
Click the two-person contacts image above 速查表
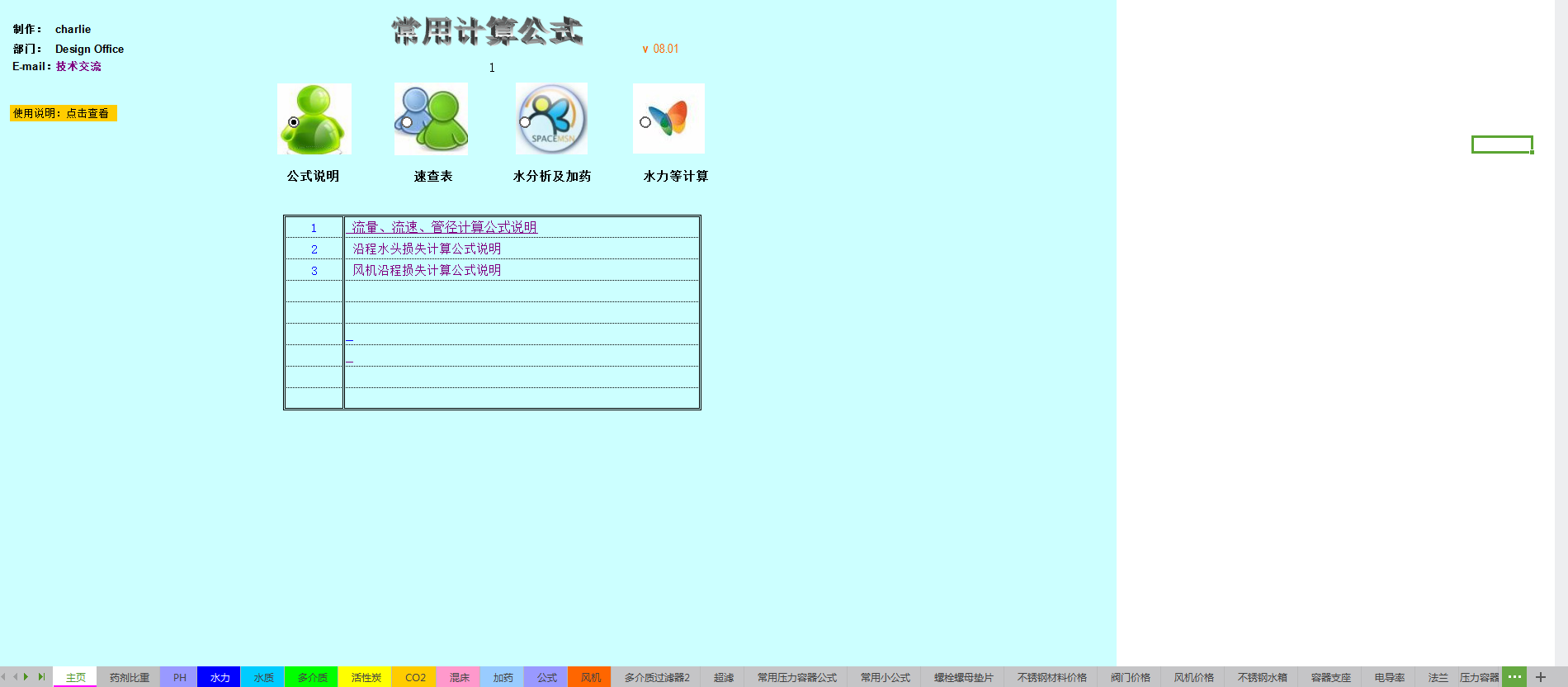pyautogui.click(x=431, y=119)
